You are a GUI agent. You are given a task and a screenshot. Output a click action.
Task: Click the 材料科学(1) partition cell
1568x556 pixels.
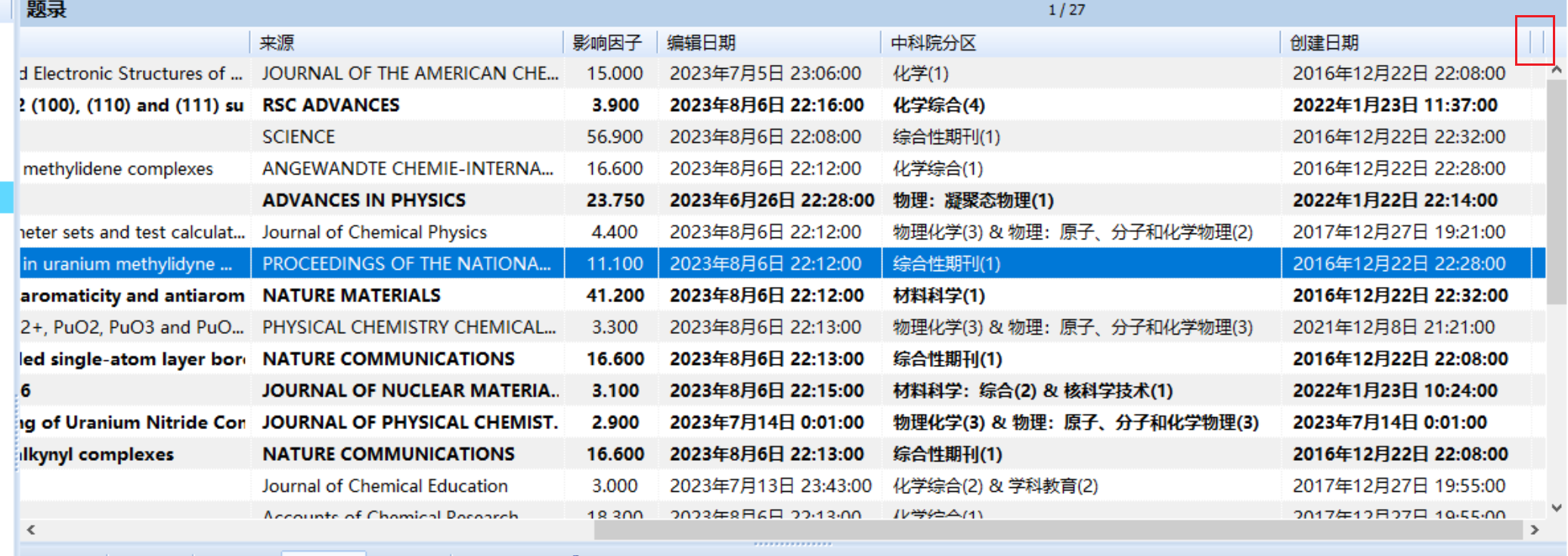(x=938, y=295)
